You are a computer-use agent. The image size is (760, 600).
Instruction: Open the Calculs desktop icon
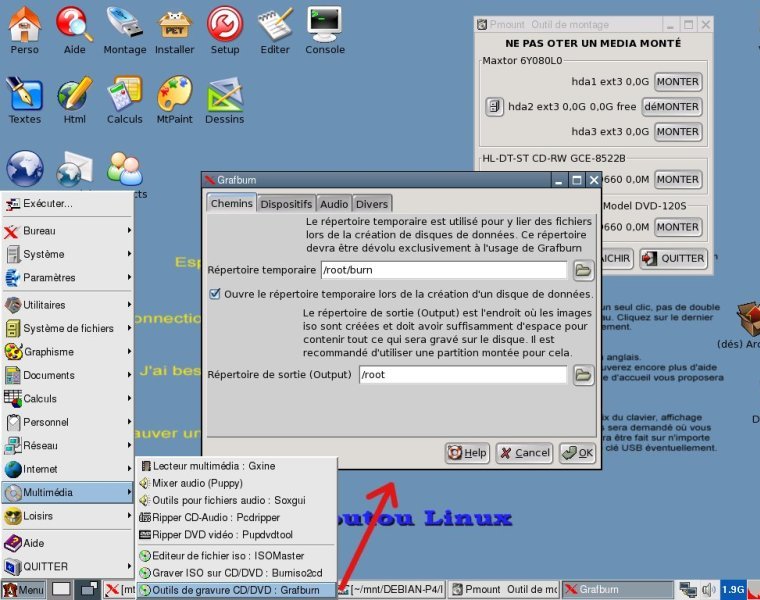[124, 96]
